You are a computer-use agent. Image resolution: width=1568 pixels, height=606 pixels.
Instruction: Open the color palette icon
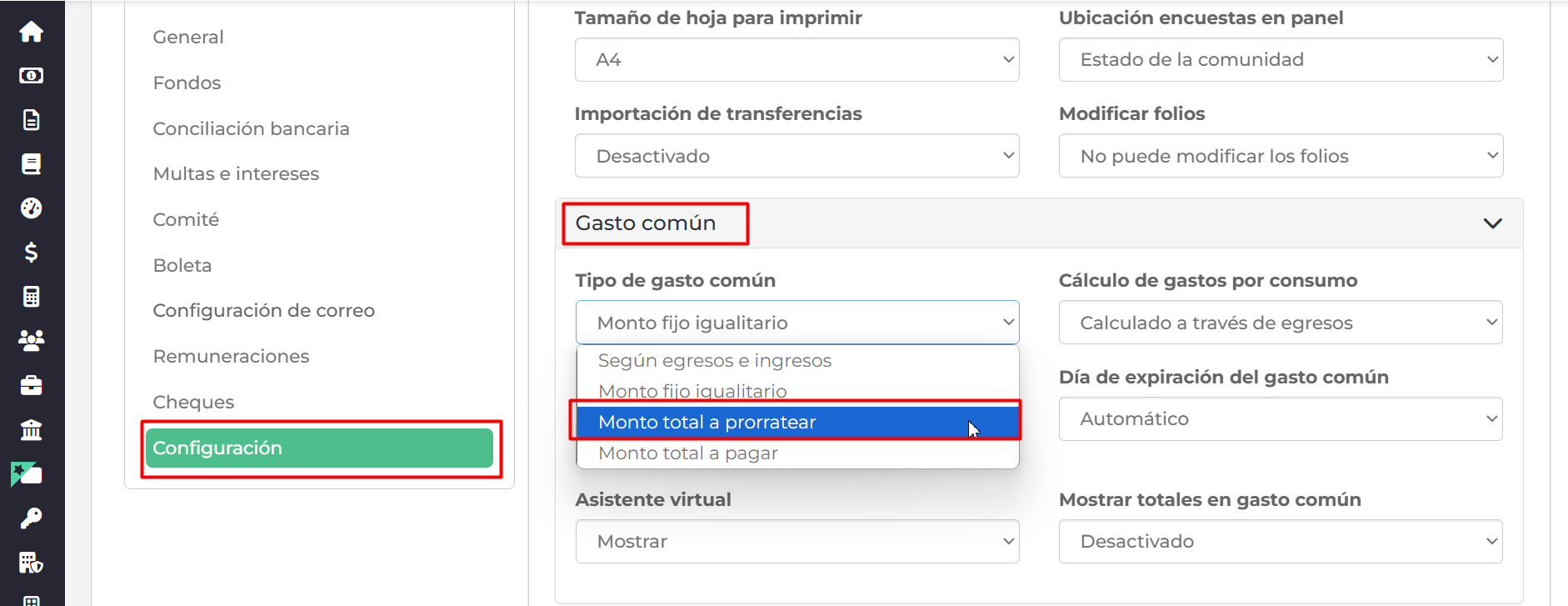click(x=31, y=208)
